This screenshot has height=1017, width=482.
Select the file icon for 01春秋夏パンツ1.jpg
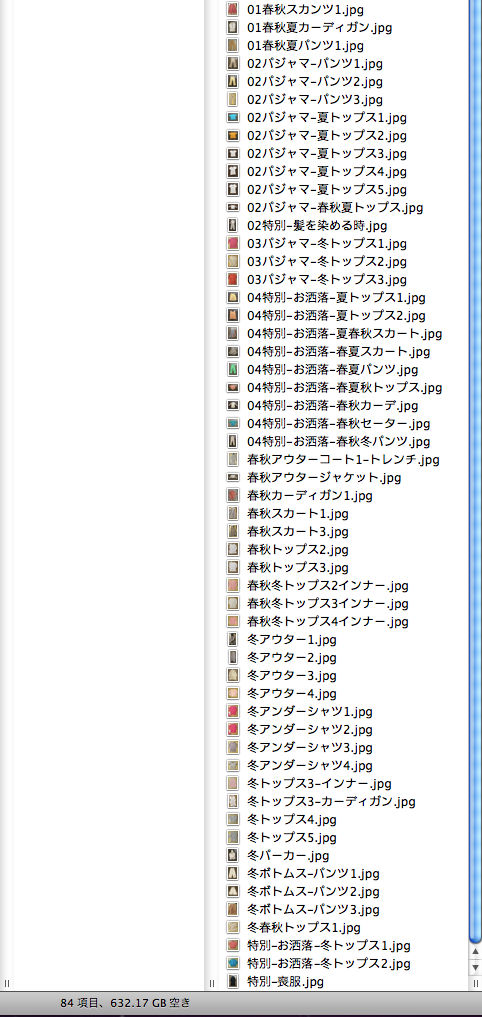233,45
